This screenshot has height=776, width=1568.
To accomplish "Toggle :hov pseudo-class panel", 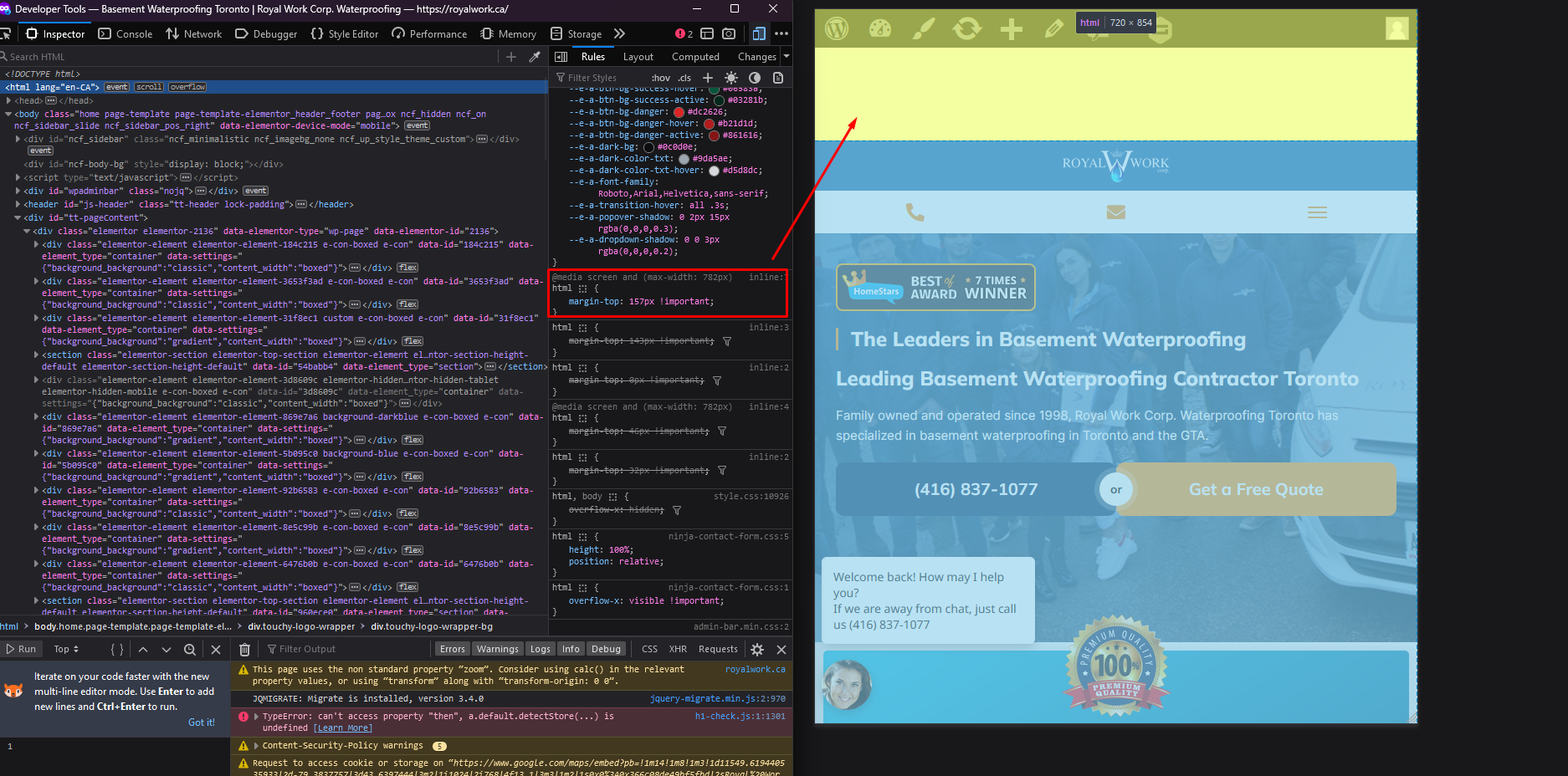I will [661, 78].
